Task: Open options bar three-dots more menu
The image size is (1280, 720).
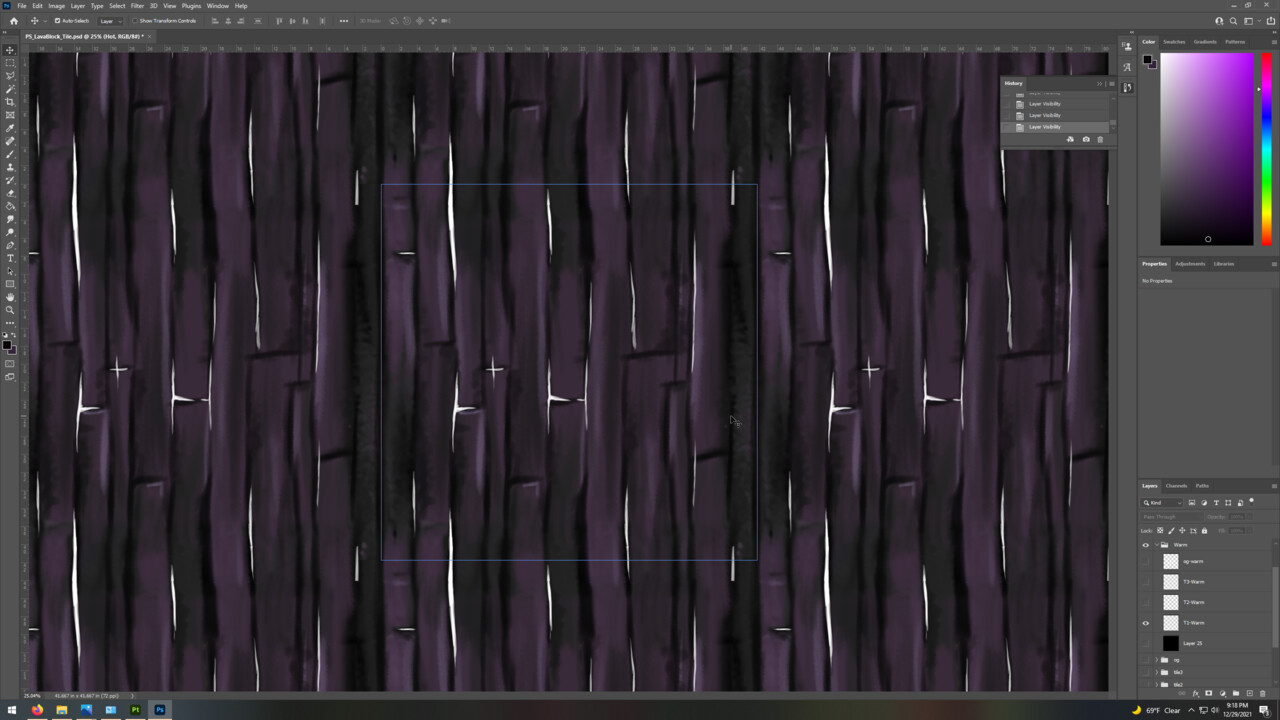Action: [344, 20]
